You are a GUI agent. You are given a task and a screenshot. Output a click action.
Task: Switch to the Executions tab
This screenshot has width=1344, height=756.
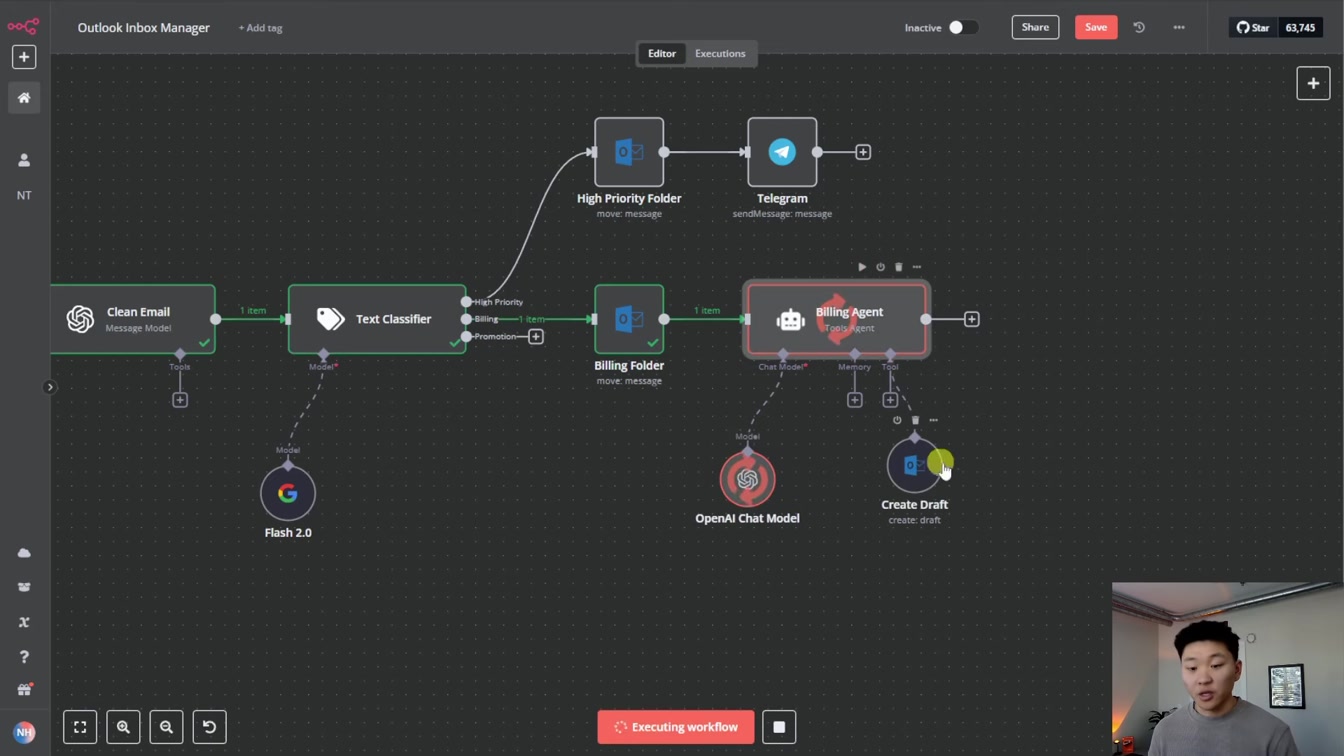[x=720, y=54]
